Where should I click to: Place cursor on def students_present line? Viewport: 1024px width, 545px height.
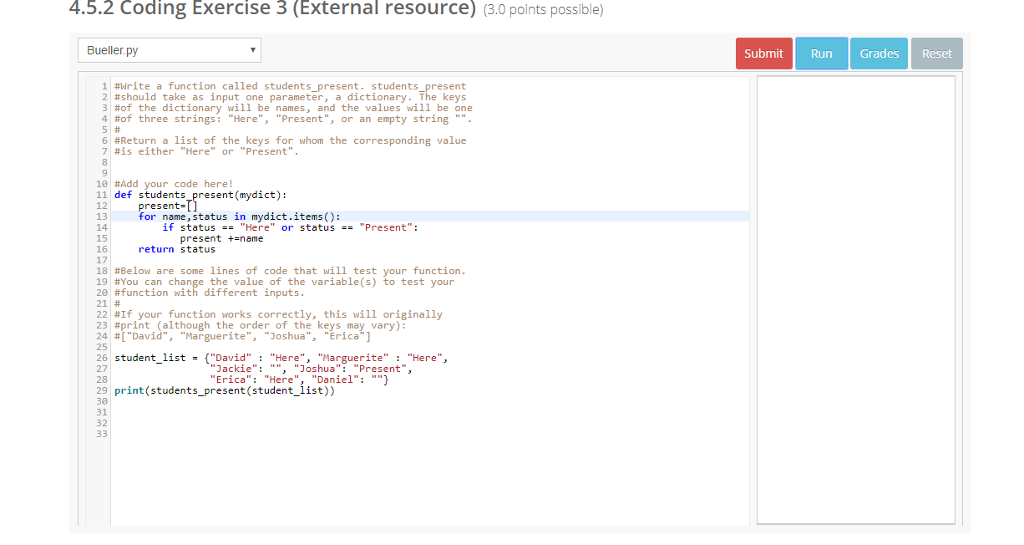tap(200, 195)
